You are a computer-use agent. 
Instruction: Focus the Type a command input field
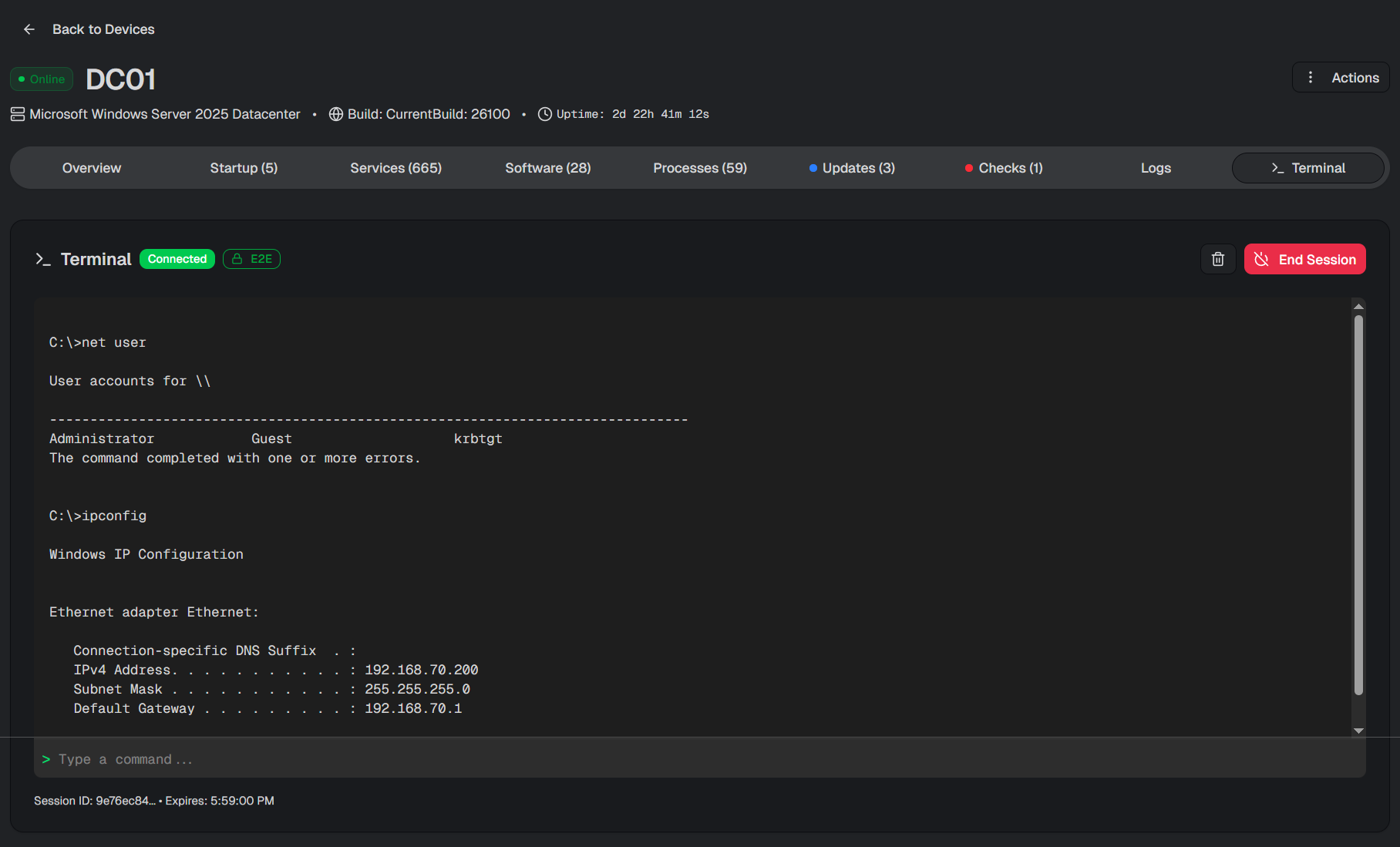694,759
